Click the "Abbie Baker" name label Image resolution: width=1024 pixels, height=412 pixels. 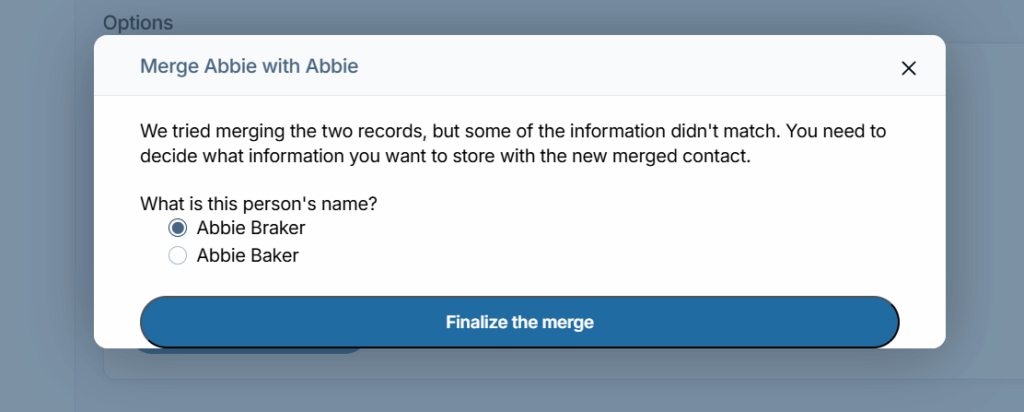(247, 256)
